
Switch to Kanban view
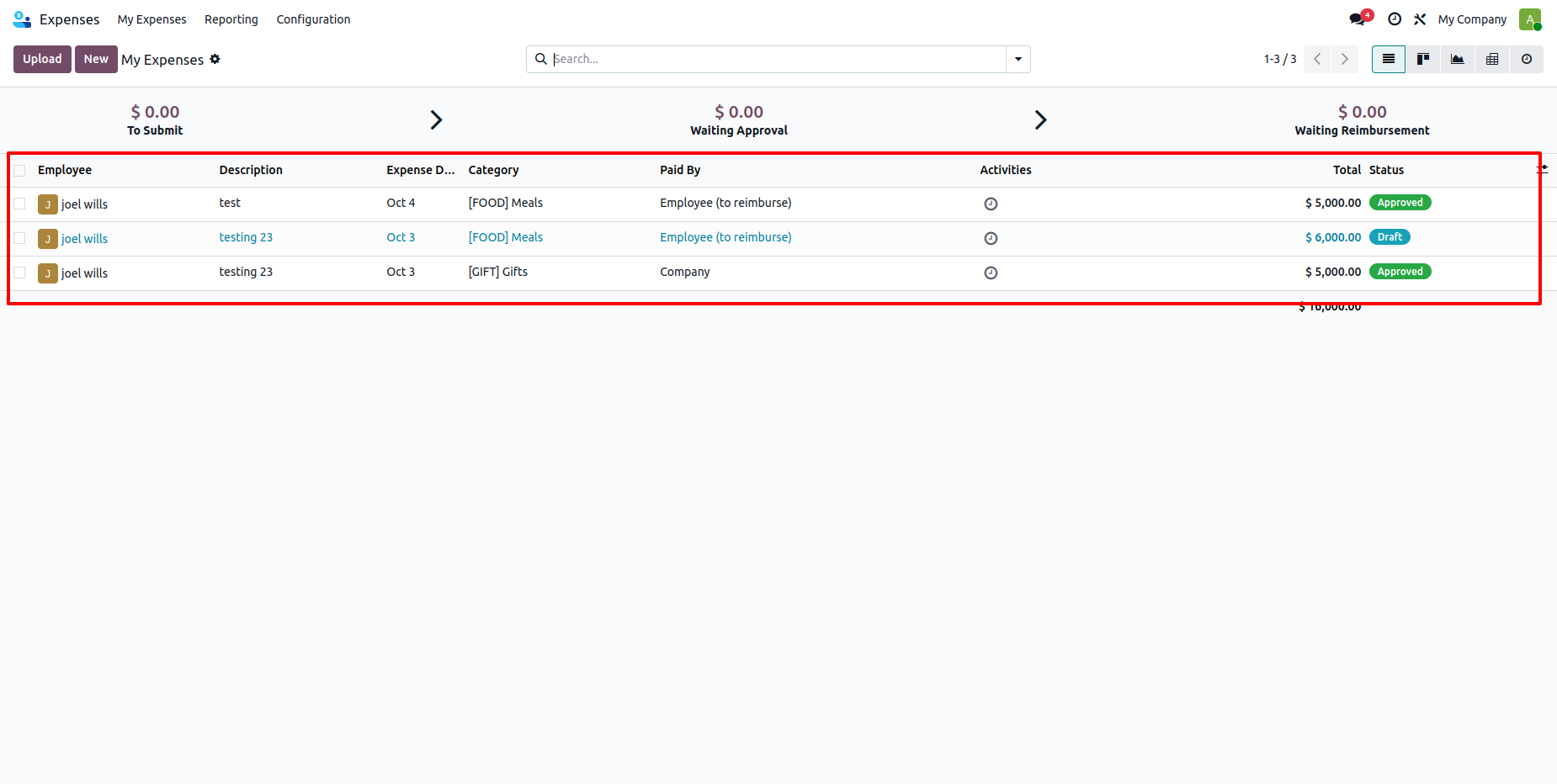[1423, 59]
